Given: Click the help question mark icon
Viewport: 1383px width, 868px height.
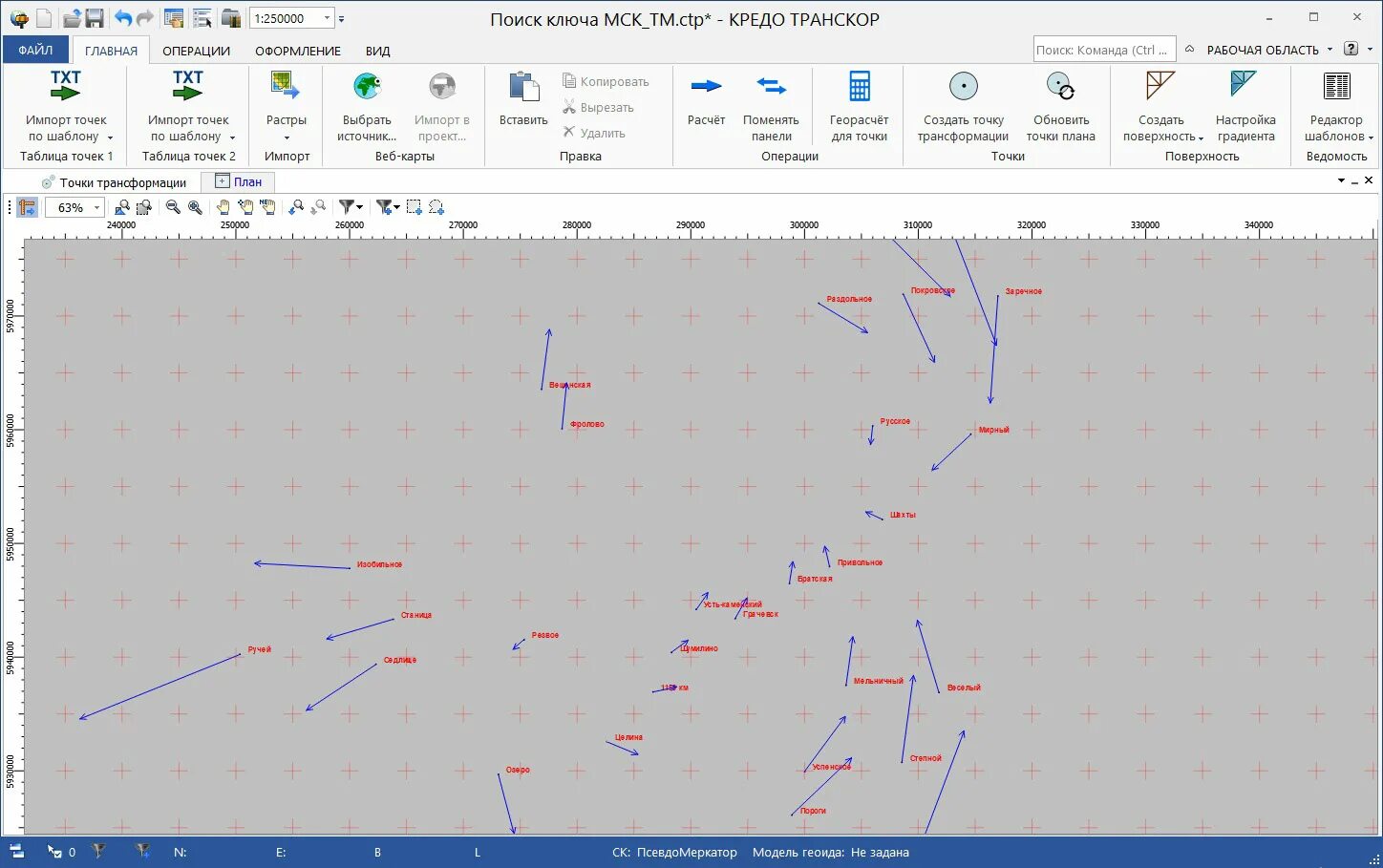Looking at the screenshot, I should pyautogui.click(x=1351, y=49).
